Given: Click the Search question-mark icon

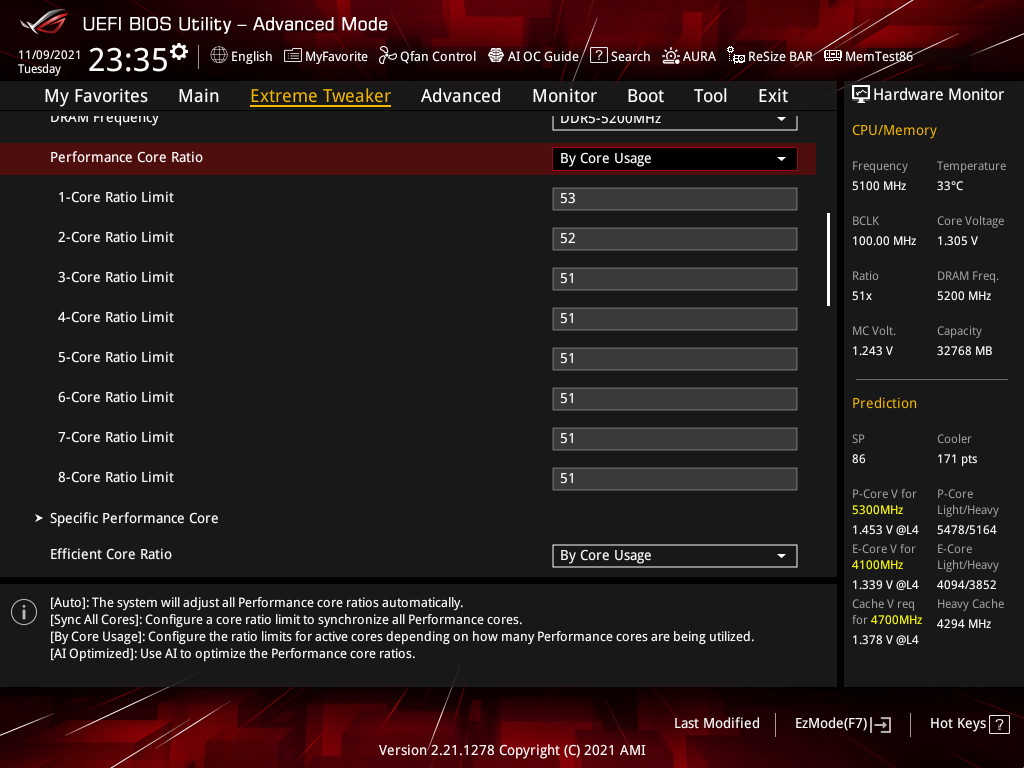Looking at the screenshot, I should [599, 56].
